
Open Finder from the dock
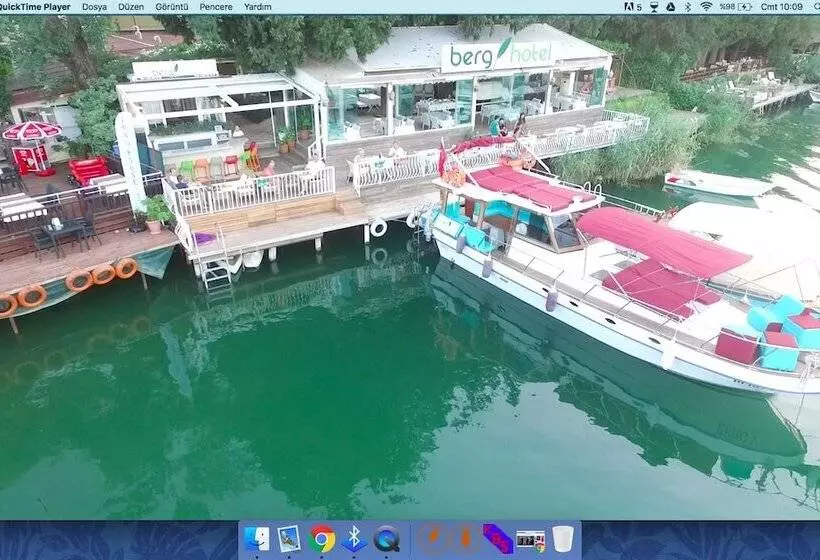point(257,539)
